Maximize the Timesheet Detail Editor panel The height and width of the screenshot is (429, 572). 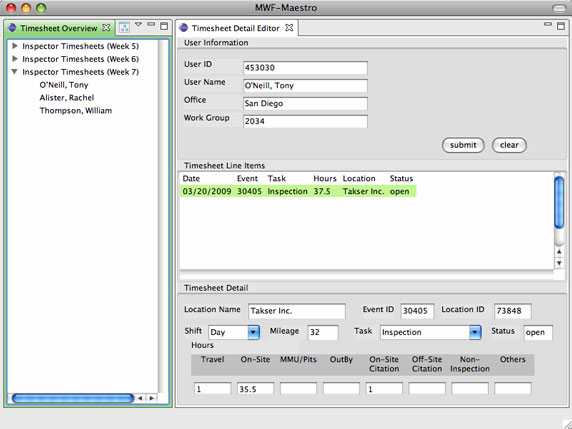561,26
